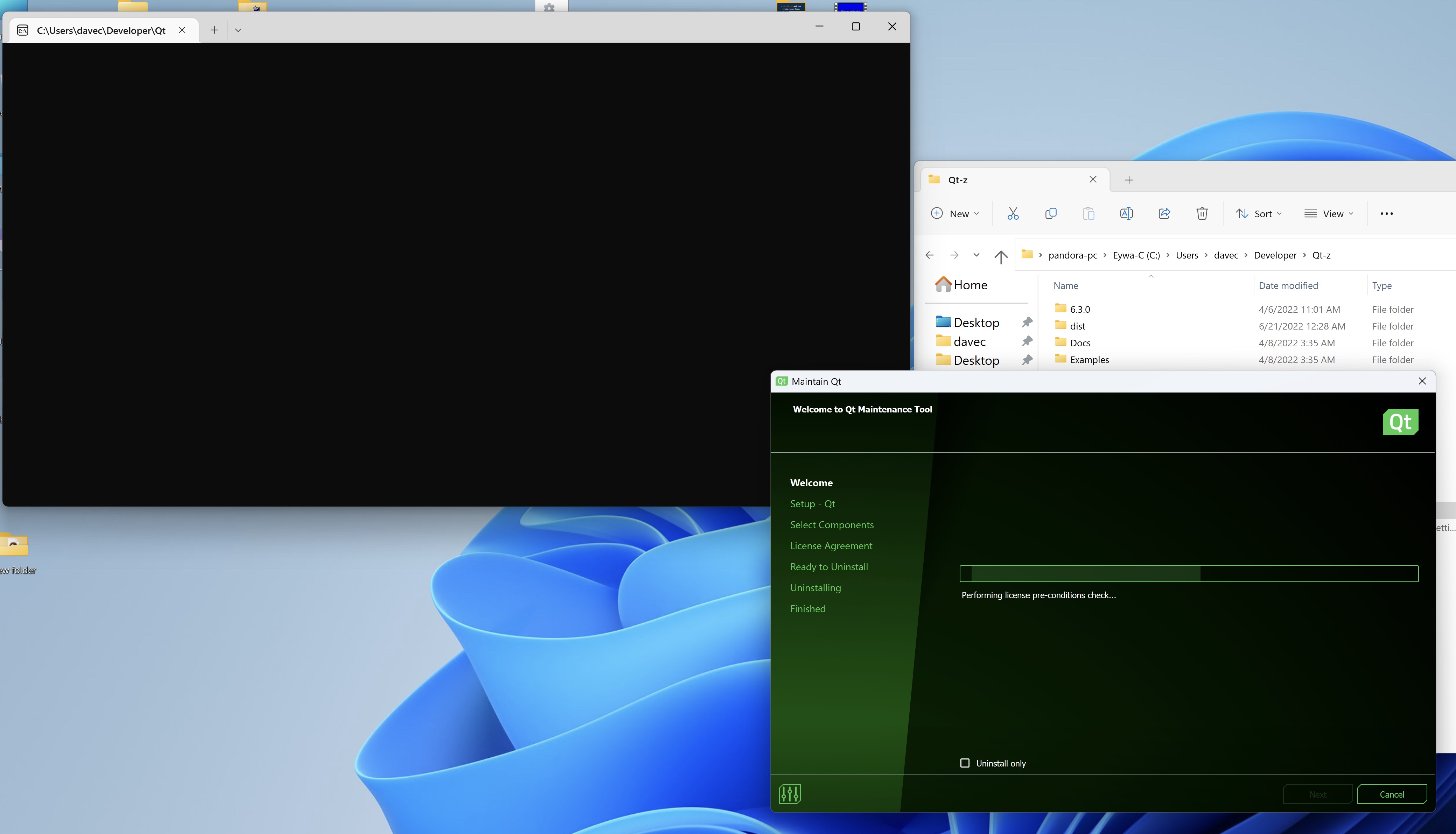Open the View options dropdown

[x=1329, y=214]
